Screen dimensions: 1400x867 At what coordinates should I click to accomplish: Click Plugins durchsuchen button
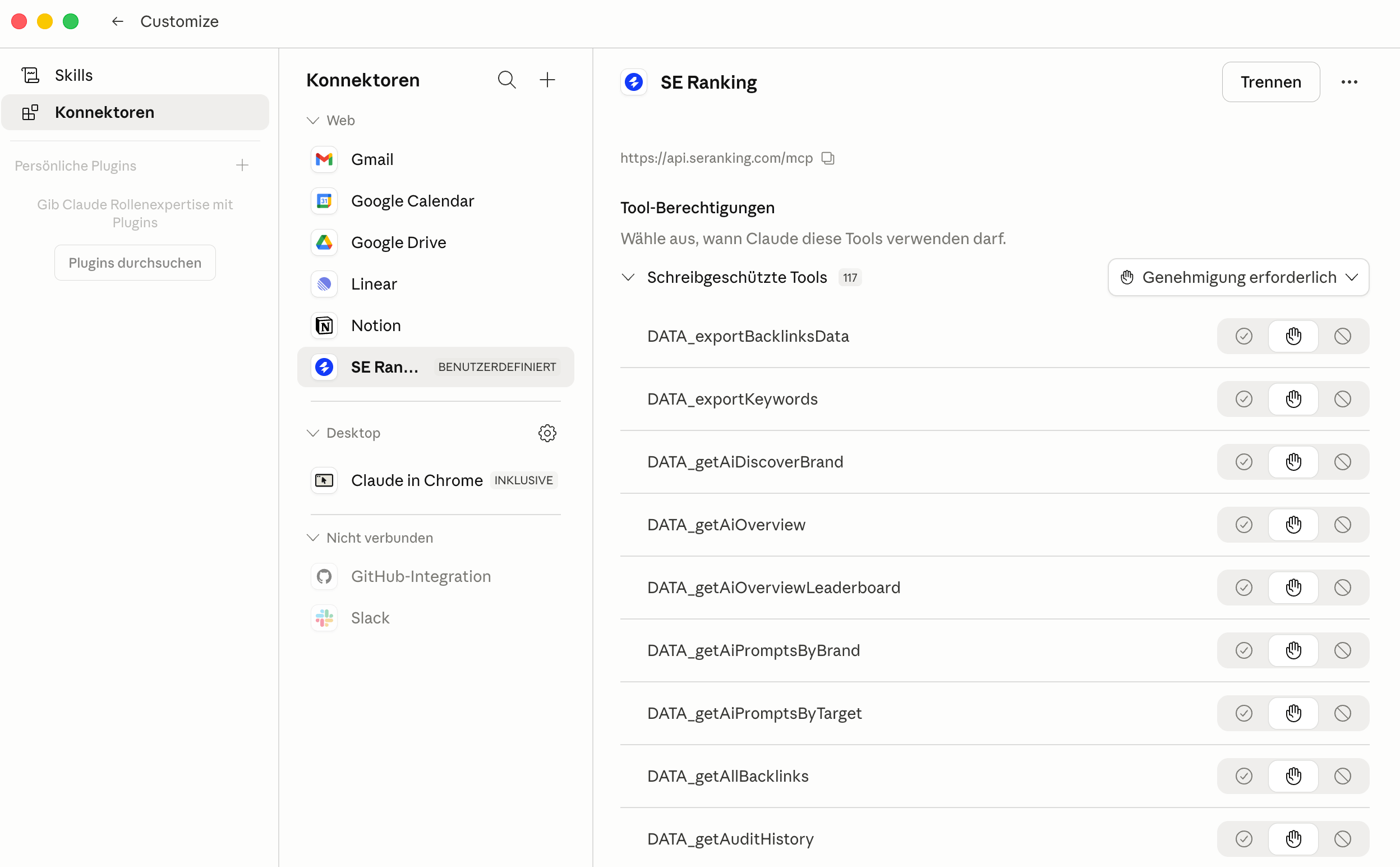pos(135,263)
